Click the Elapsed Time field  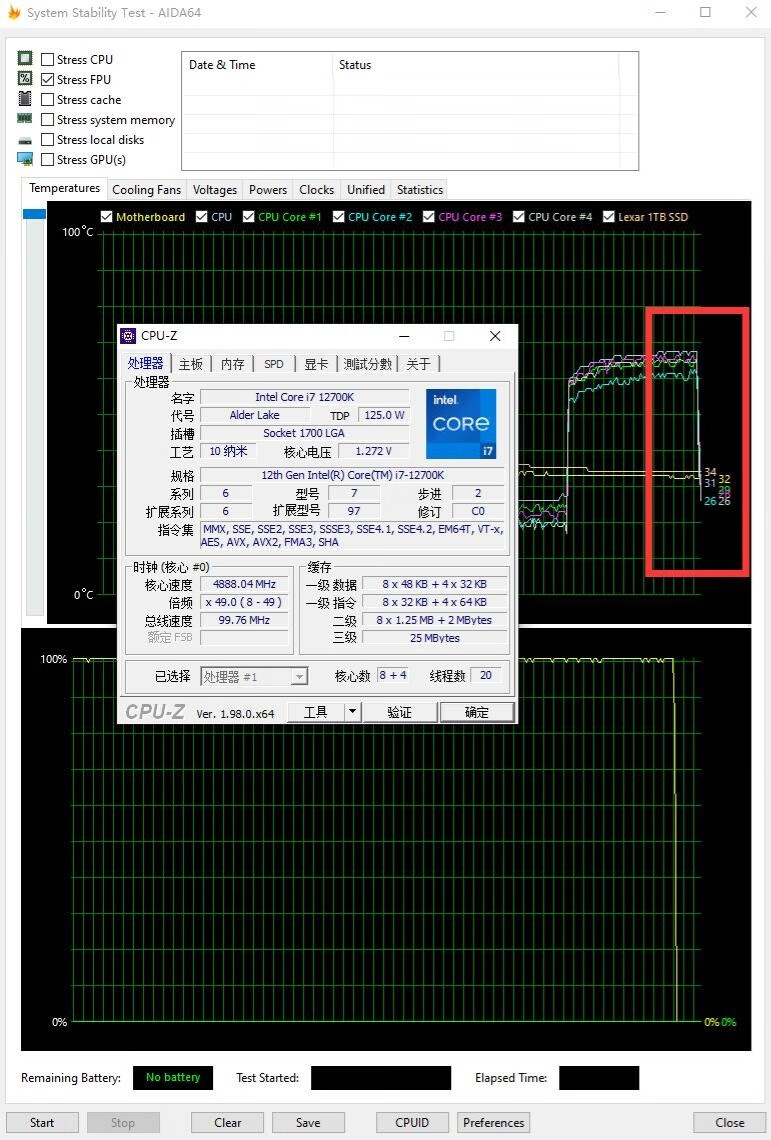tap(599, 1077)
